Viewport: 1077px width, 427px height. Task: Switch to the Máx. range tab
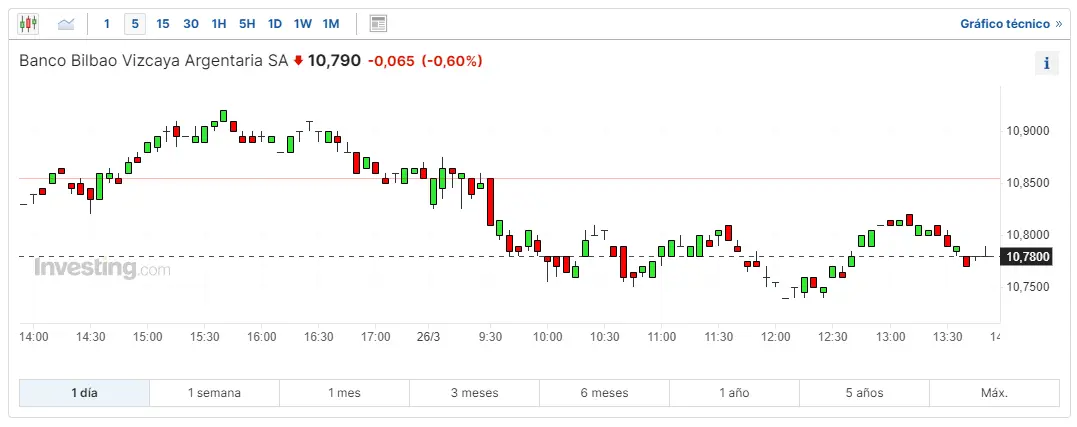[995, 393]
